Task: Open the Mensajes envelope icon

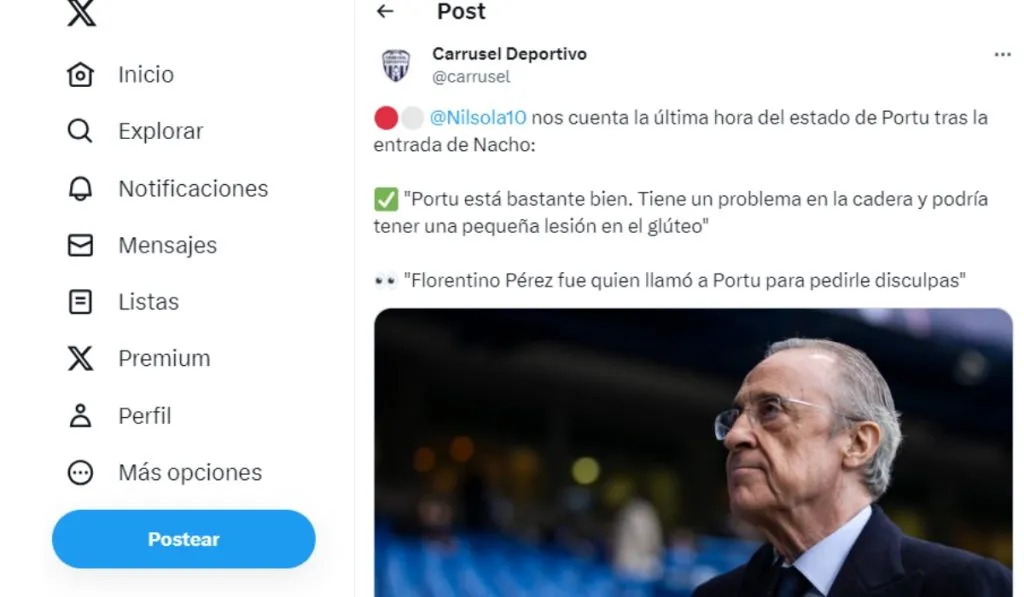Action: tap(80, 245)
